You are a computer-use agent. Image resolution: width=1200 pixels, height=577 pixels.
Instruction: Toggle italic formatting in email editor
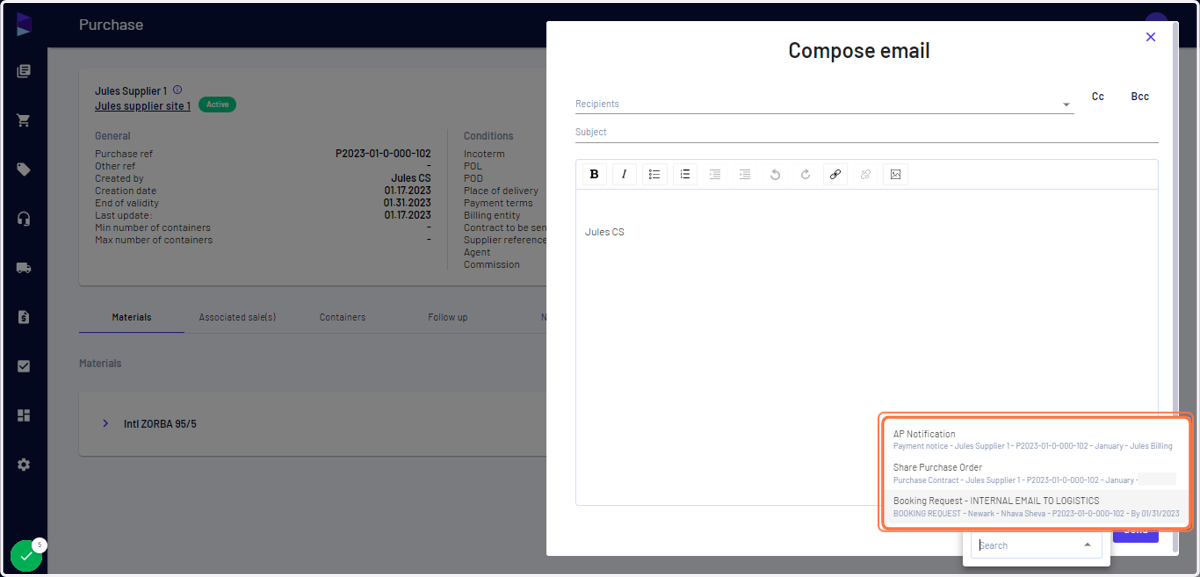(x=624, y=174)
